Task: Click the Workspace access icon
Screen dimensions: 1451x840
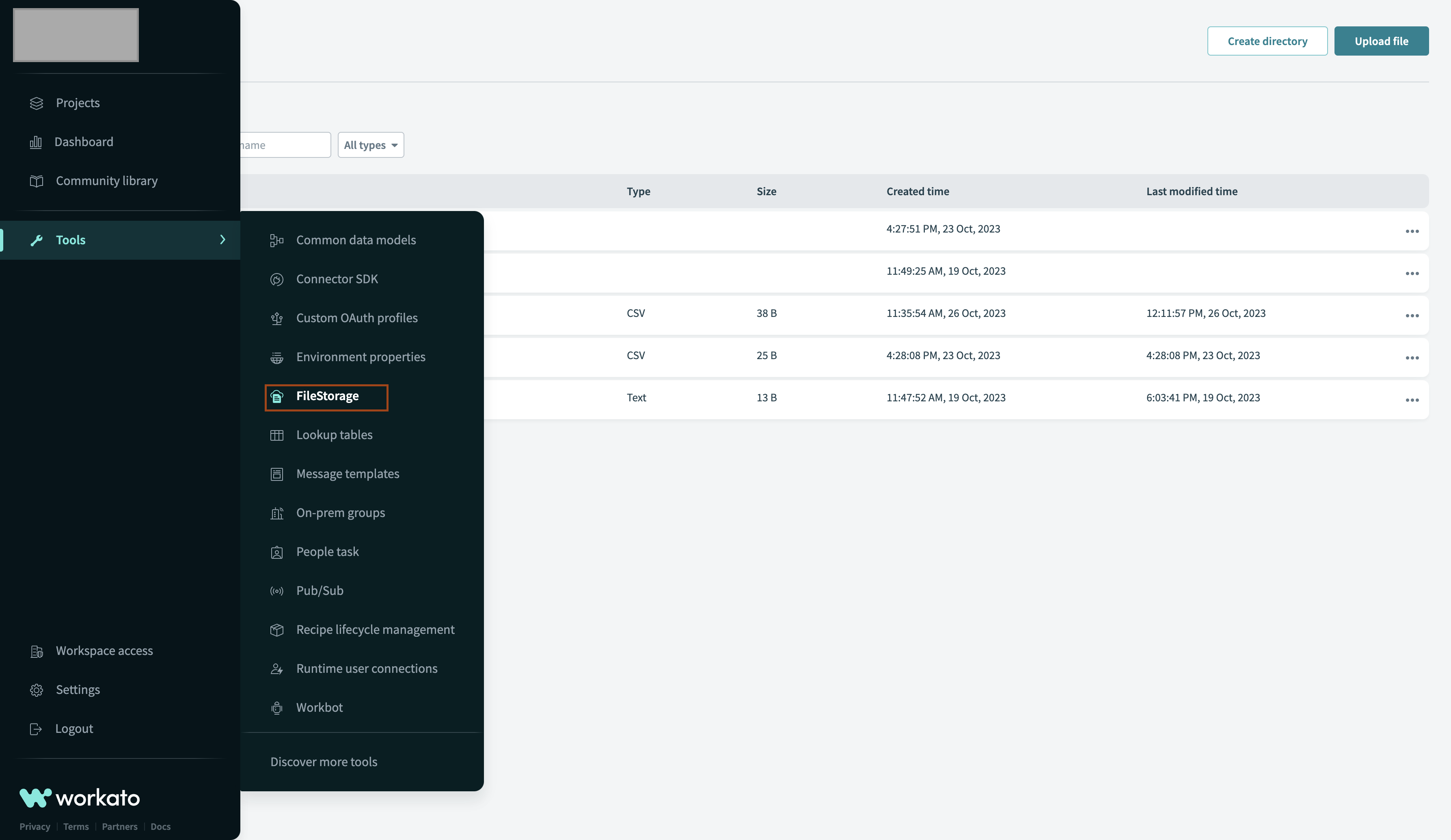Action: pyautogui.click(x=36, y=651)
